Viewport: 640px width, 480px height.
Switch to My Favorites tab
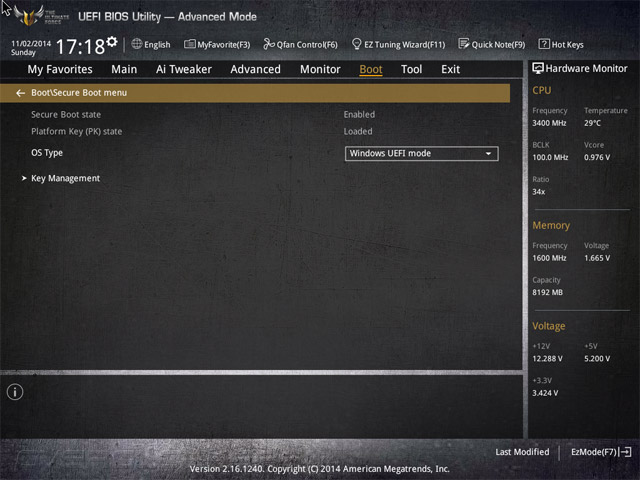tap(60, 69)
